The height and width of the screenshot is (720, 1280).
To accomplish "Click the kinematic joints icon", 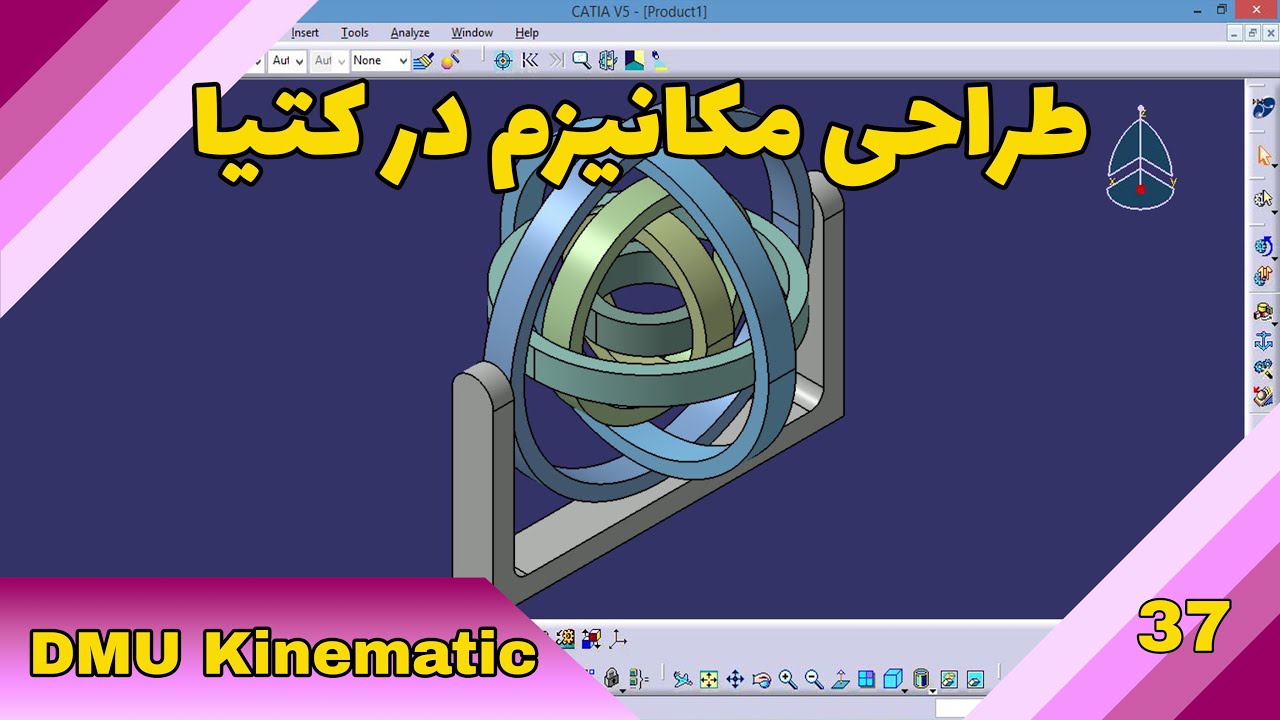I will click(x=1263, y=312).
